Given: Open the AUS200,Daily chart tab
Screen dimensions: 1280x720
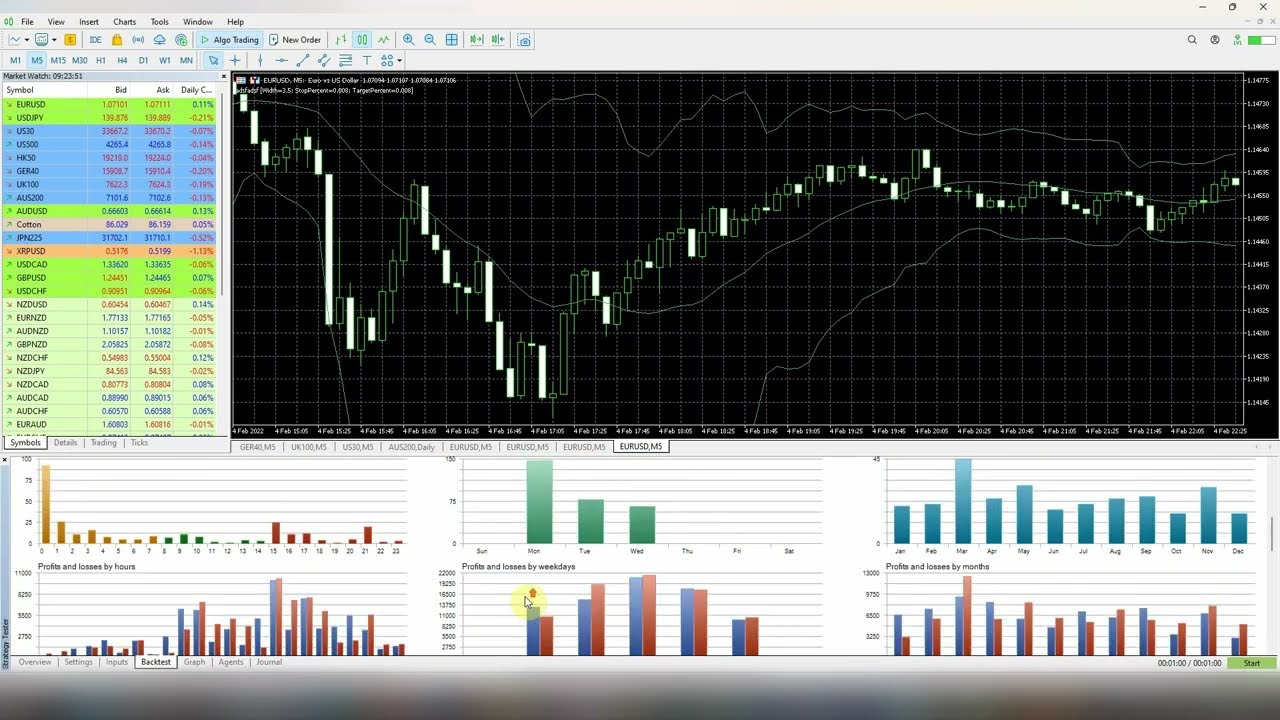Looking at the screenshot, I should 411,447.
